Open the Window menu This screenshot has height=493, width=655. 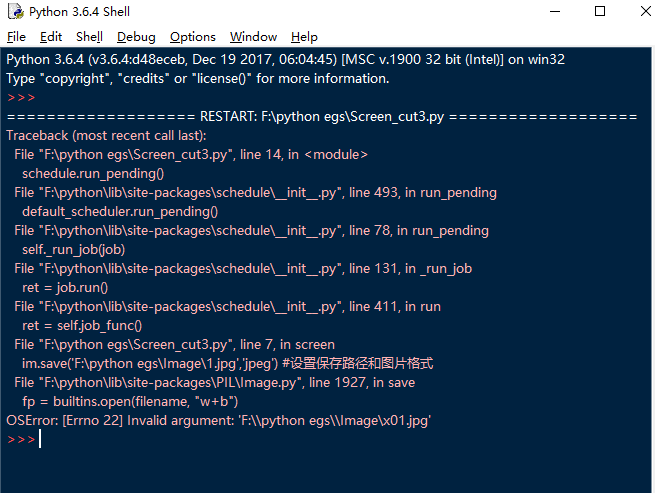[253, 37]
